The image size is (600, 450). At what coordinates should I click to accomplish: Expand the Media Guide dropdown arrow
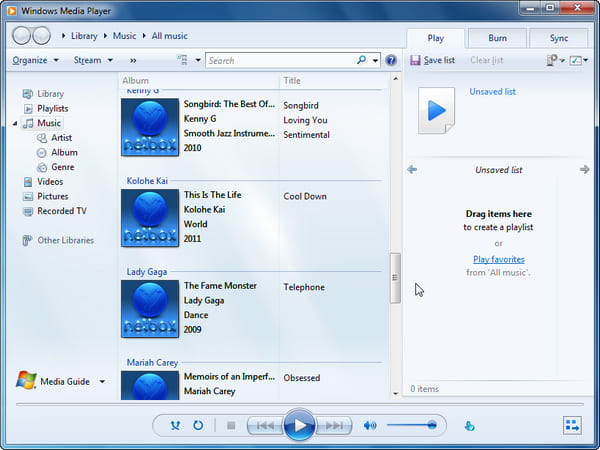coord(102,381)
